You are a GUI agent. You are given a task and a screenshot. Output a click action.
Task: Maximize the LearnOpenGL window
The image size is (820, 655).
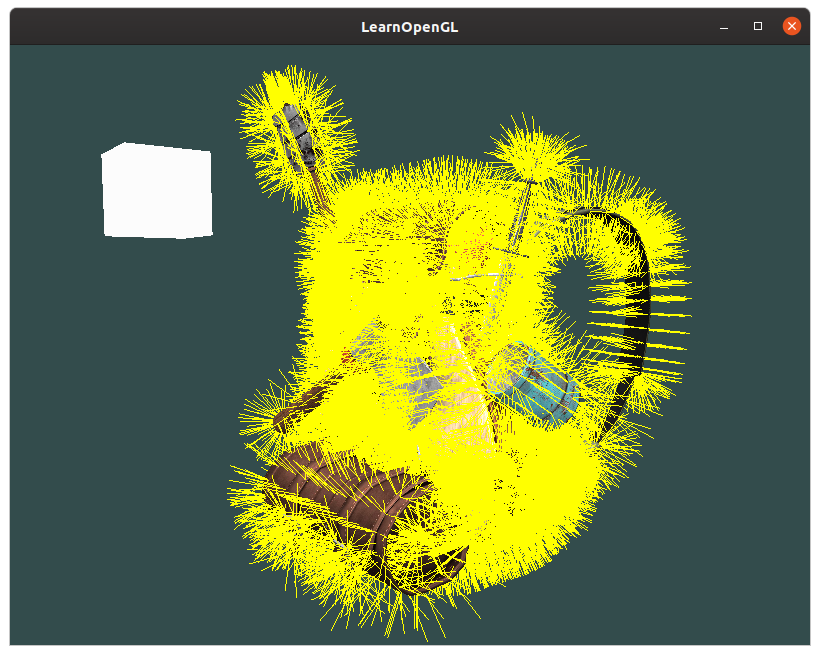click(x=758, y=26)
